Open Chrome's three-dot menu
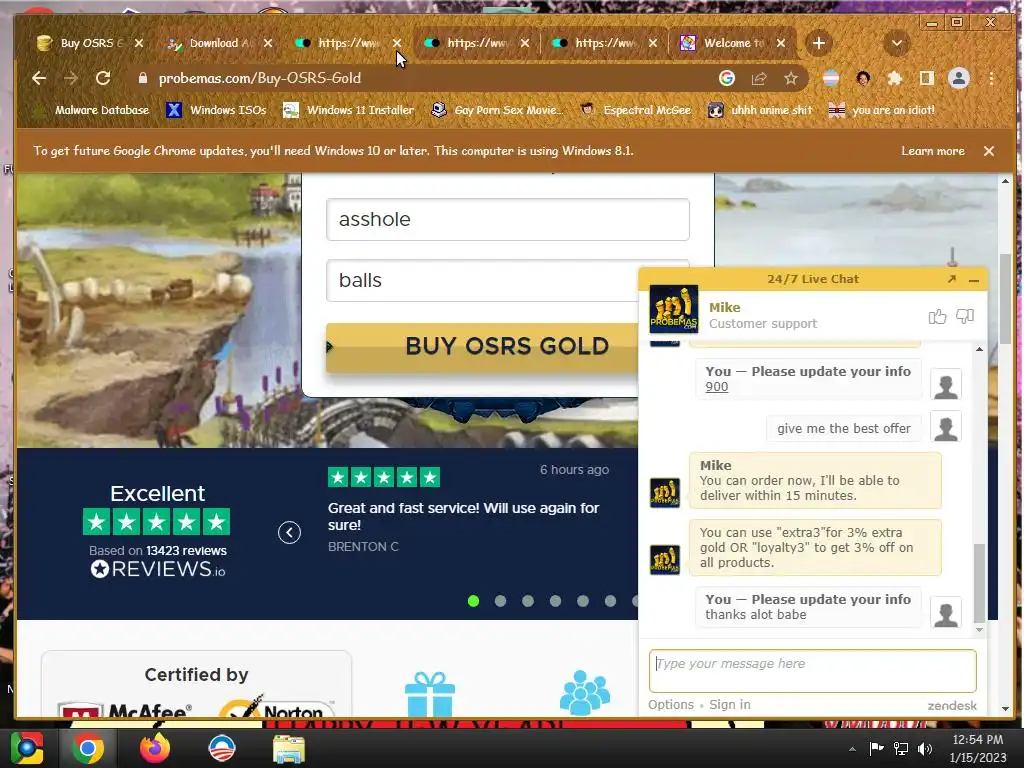This screenshot has height=768, width=1024. (x=991, y=78)
